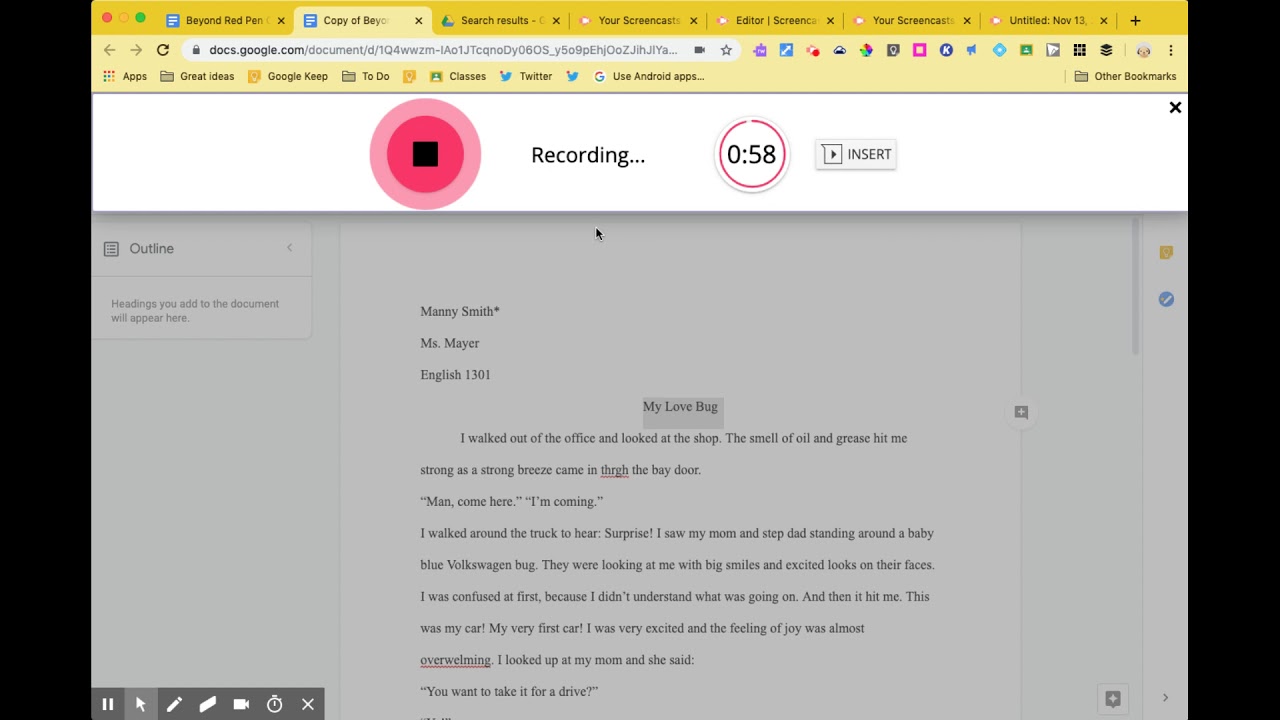1280x720 pixels.
Task: Reload the current page
Action: pyautogui.click(x=162, y=50)
